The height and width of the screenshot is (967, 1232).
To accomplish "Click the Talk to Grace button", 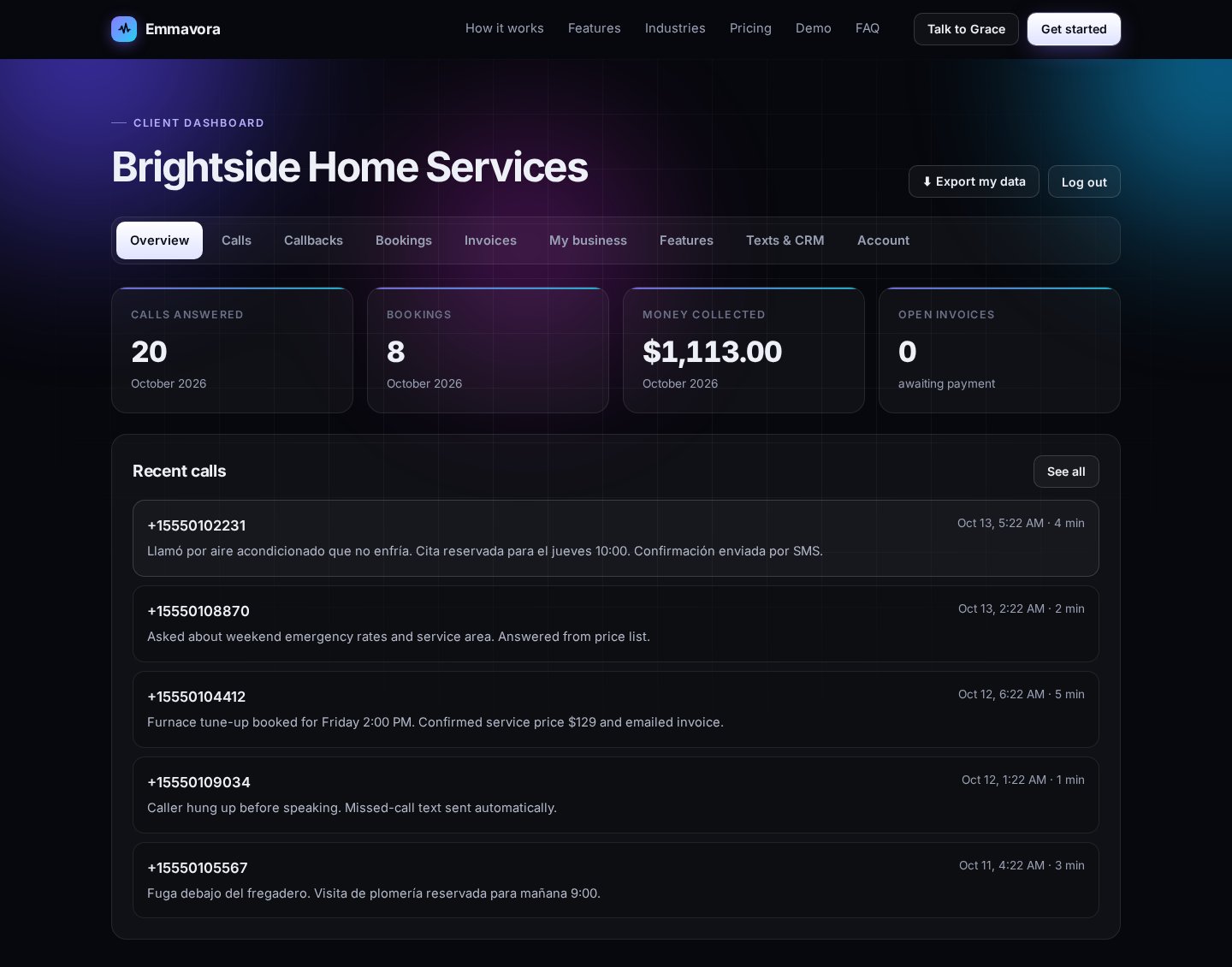I will point(966,29).
